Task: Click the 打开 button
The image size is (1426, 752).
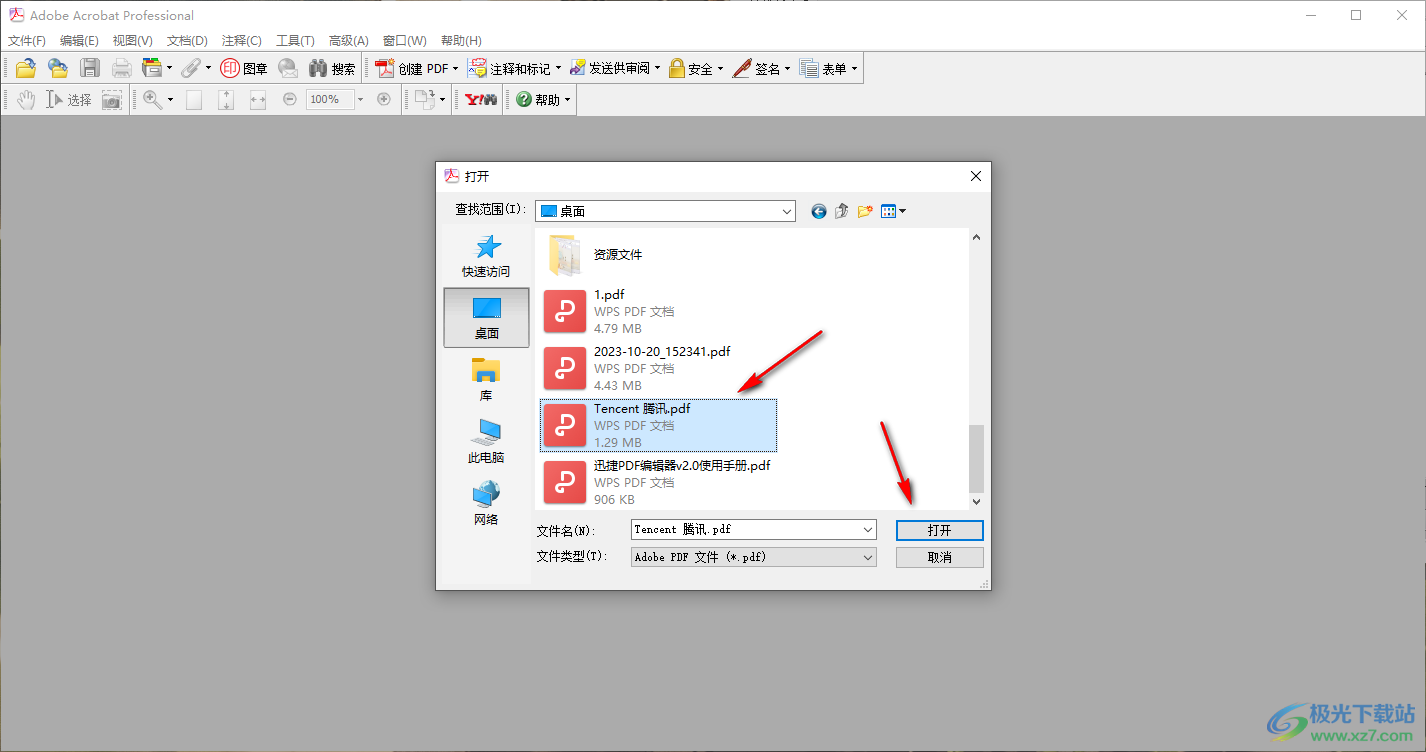Action: 940,530
